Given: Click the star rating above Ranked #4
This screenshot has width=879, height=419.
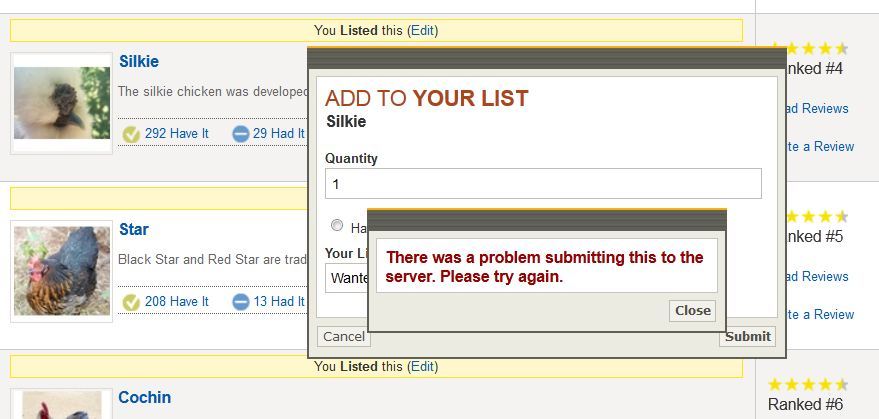Looking at the screenshot, I should click(810, 48).
